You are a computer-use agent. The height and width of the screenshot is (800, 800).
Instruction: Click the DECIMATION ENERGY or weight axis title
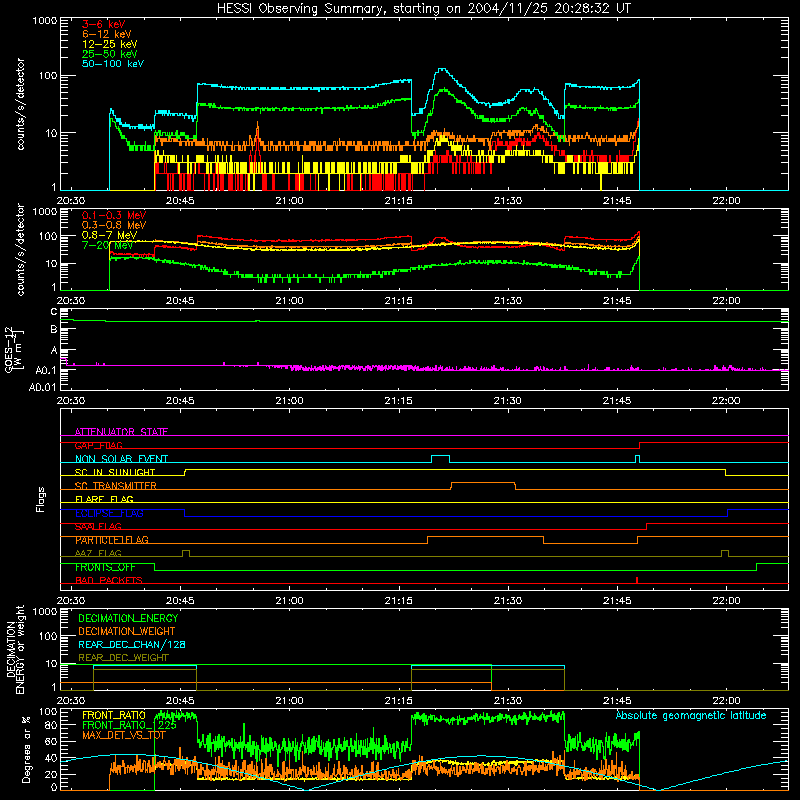(15, 649)
